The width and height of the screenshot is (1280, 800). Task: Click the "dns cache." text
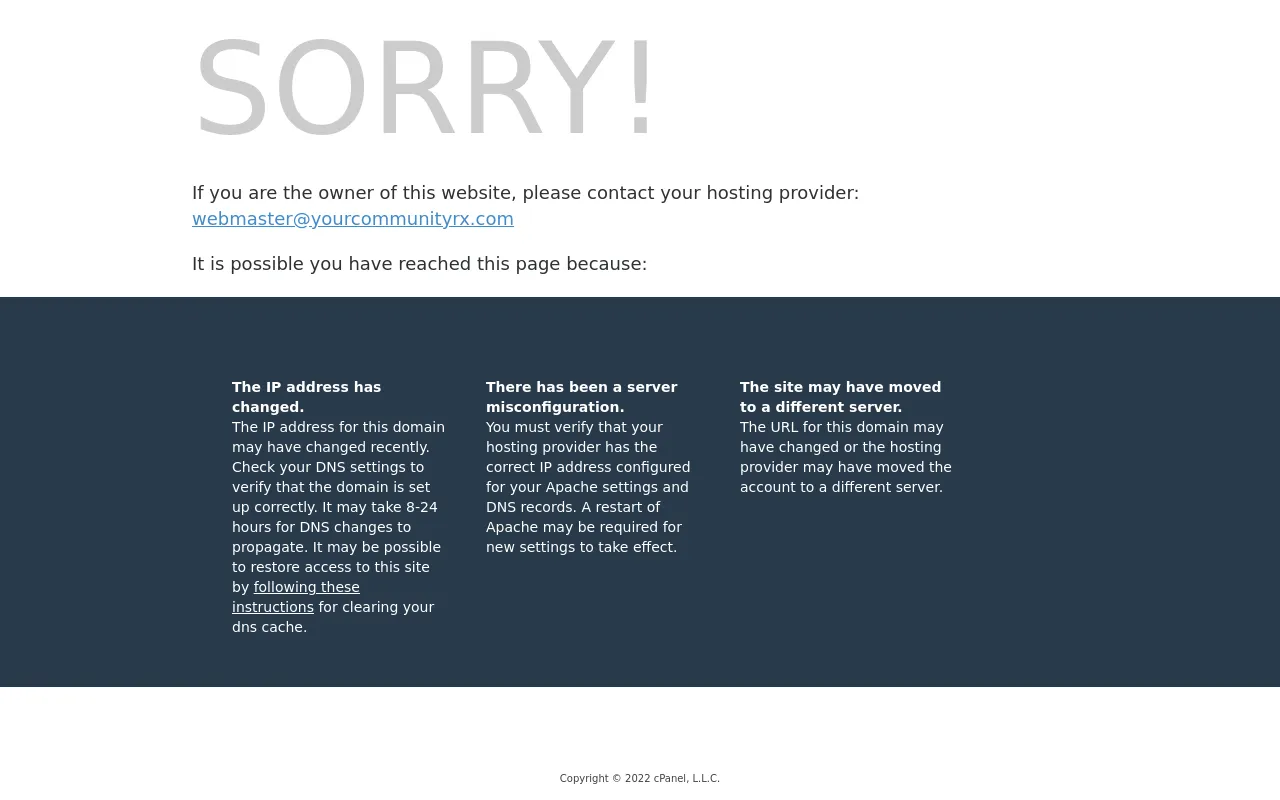tap(270, 627)
